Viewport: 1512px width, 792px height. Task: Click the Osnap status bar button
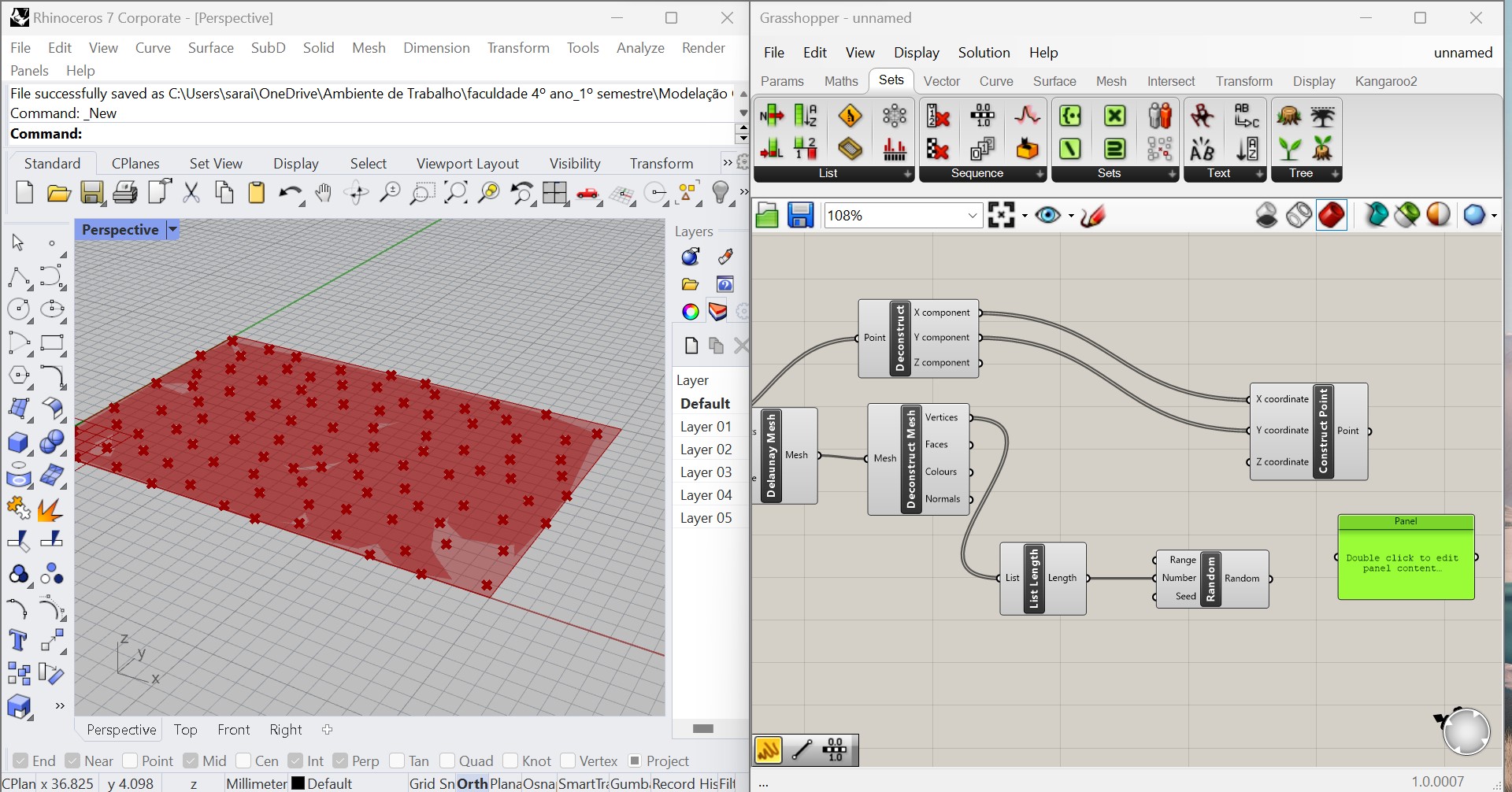(539, 783)
